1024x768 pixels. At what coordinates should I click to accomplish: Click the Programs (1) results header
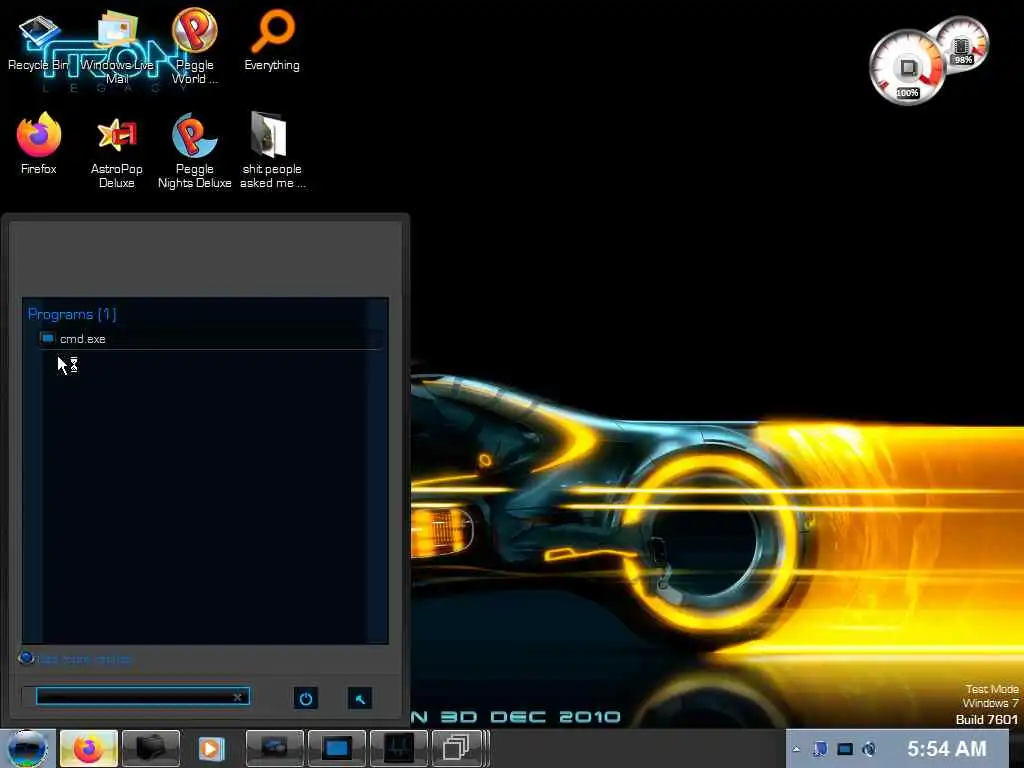point(72,314)
